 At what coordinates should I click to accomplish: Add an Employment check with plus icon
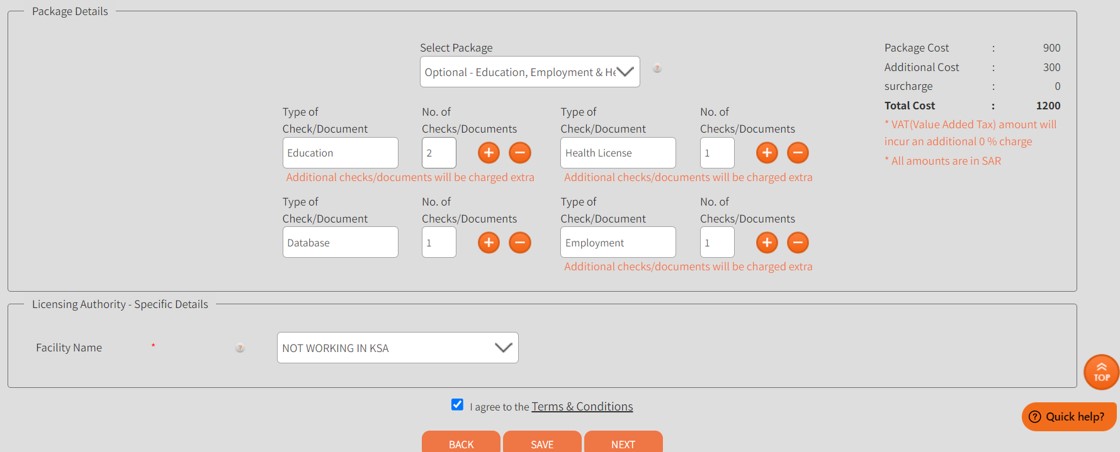(x=767, y=243)
